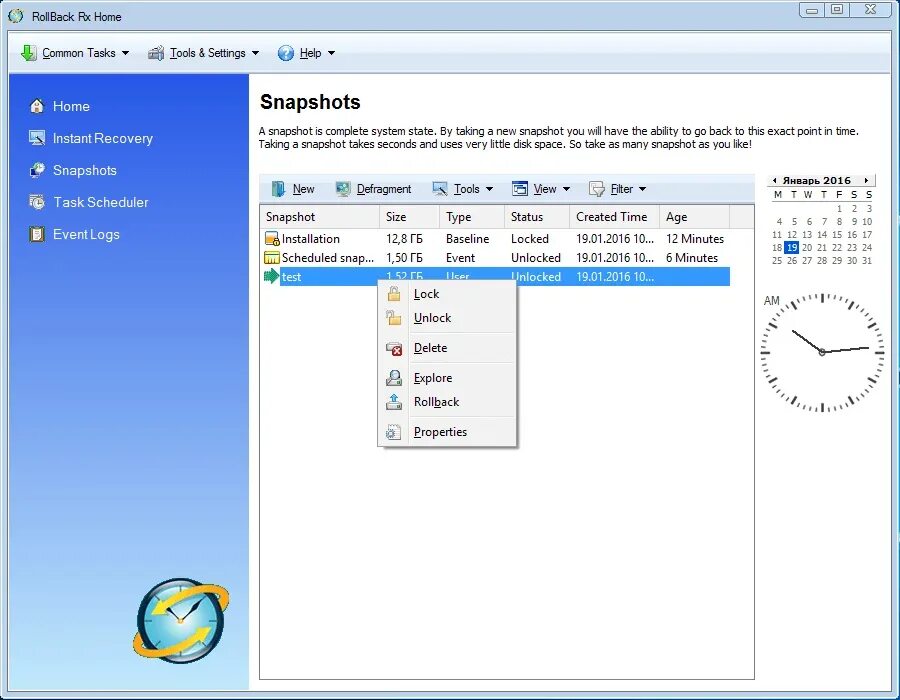Expand the snapshot Tools dropdown arrow
Image resolution: width=900 pixels, height=700 pixels.
tap(490, 189)
